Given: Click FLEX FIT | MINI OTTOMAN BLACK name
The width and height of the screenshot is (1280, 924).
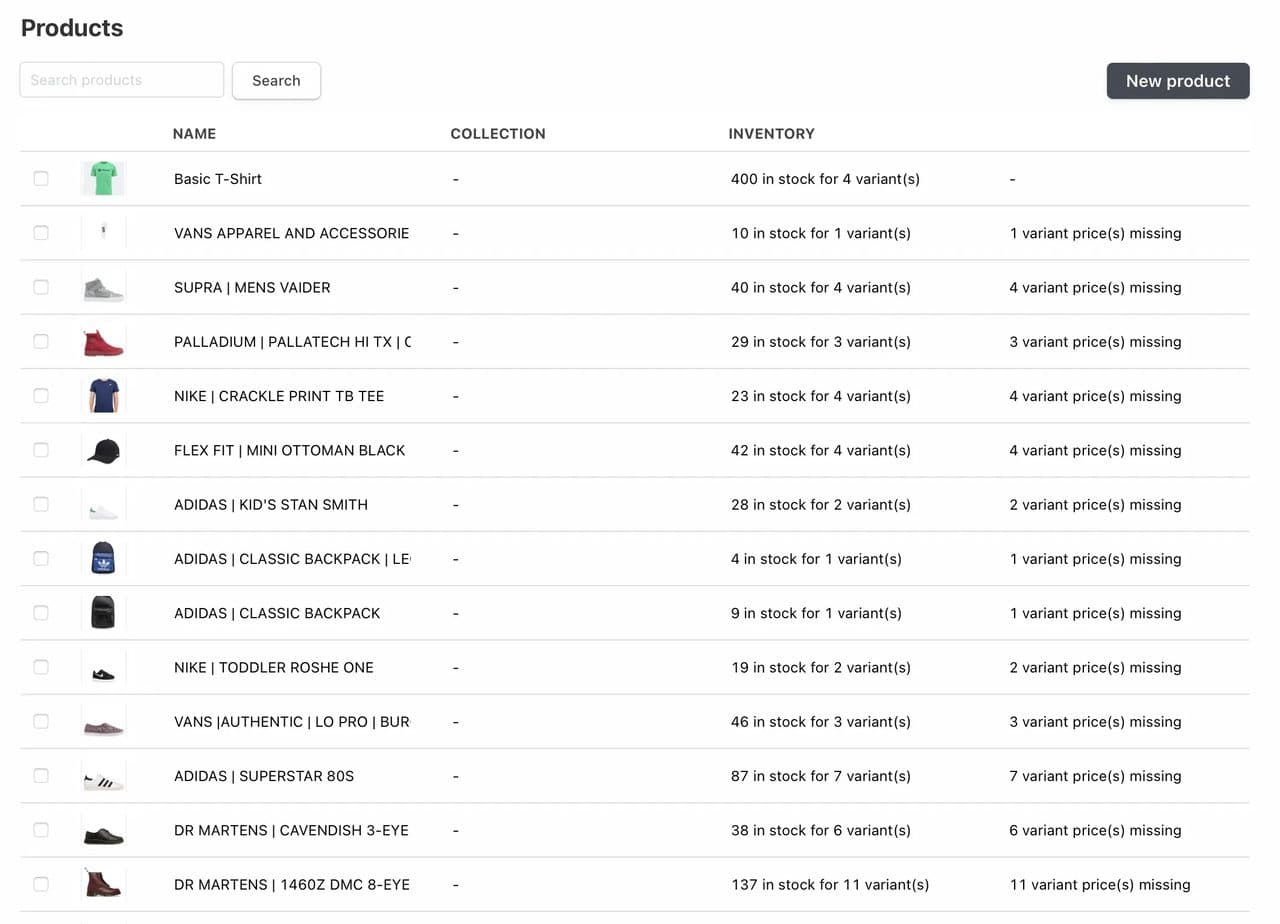Looking at the screenshot, I should [290, 450].
